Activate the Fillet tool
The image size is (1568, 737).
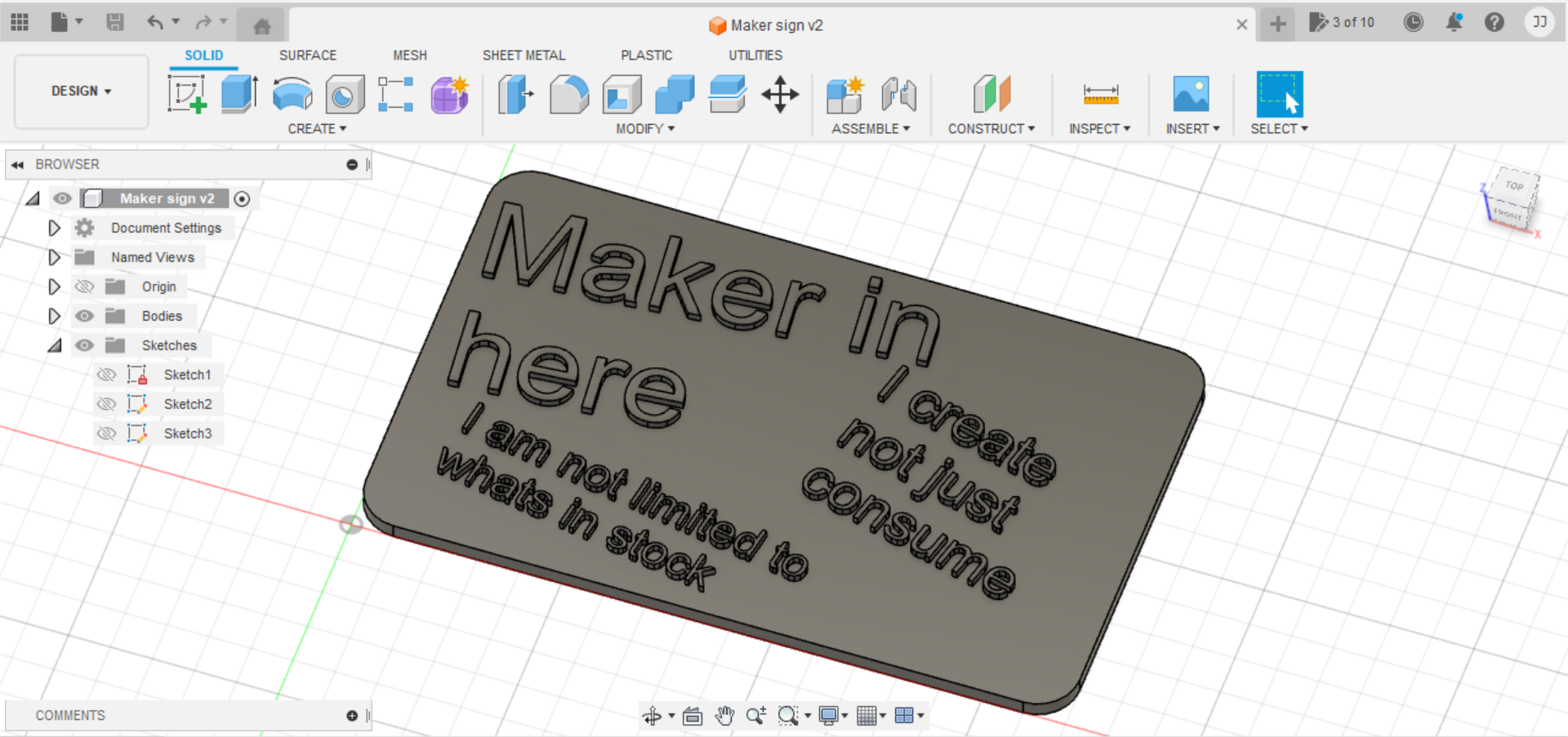point(569,94)
